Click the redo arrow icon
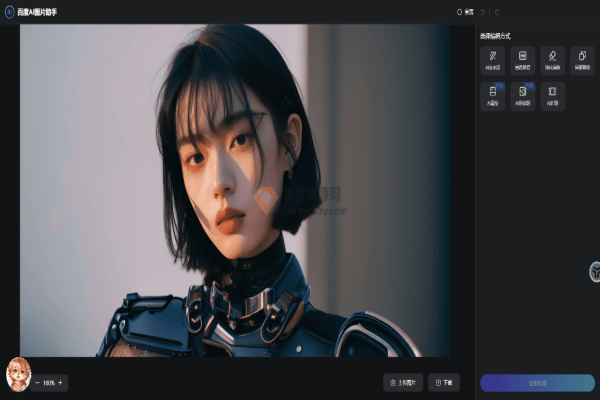The width and height of the screenshot is (600, 400). pos(497,12)
